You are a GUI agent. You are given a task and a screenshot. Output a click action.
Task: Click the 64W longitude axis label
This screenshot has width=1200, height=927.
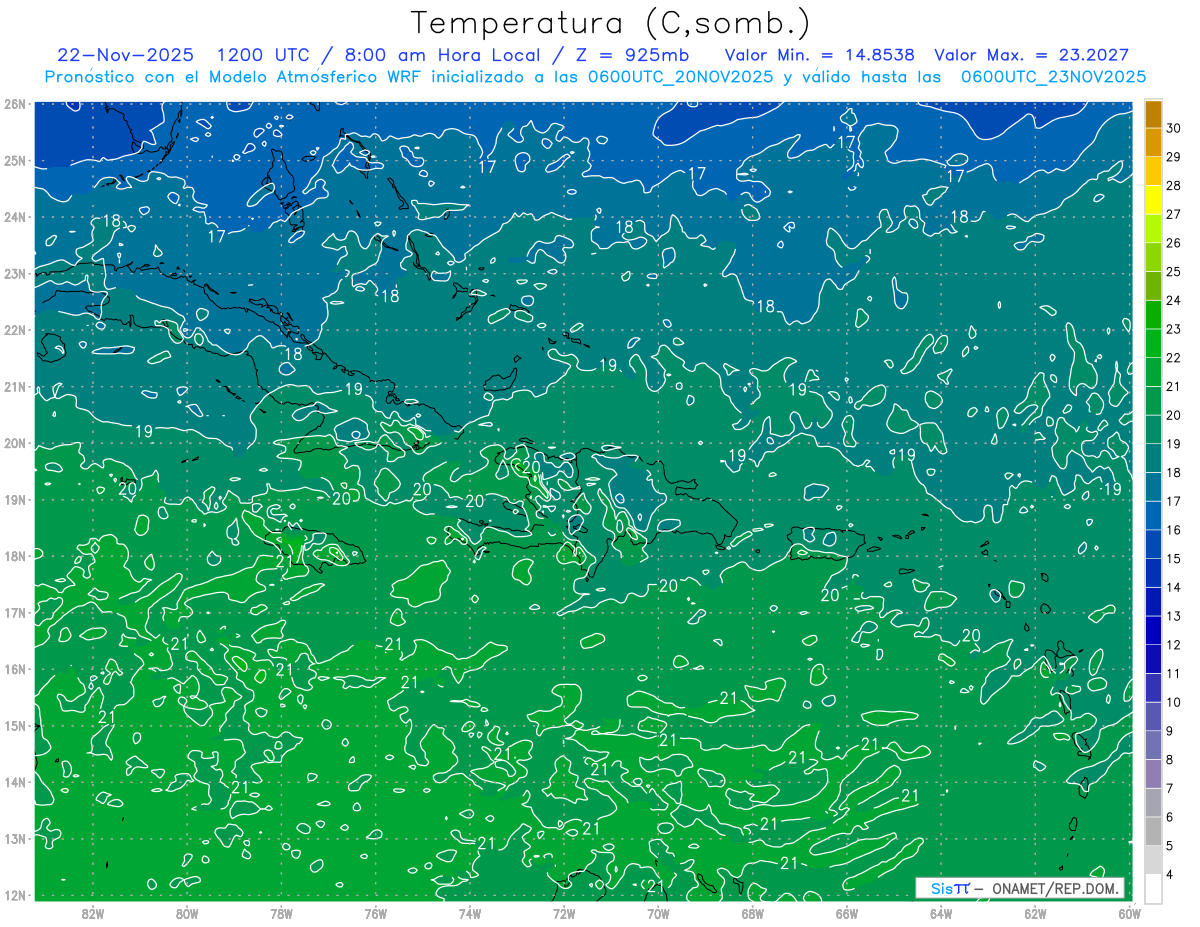click(940, 913)
